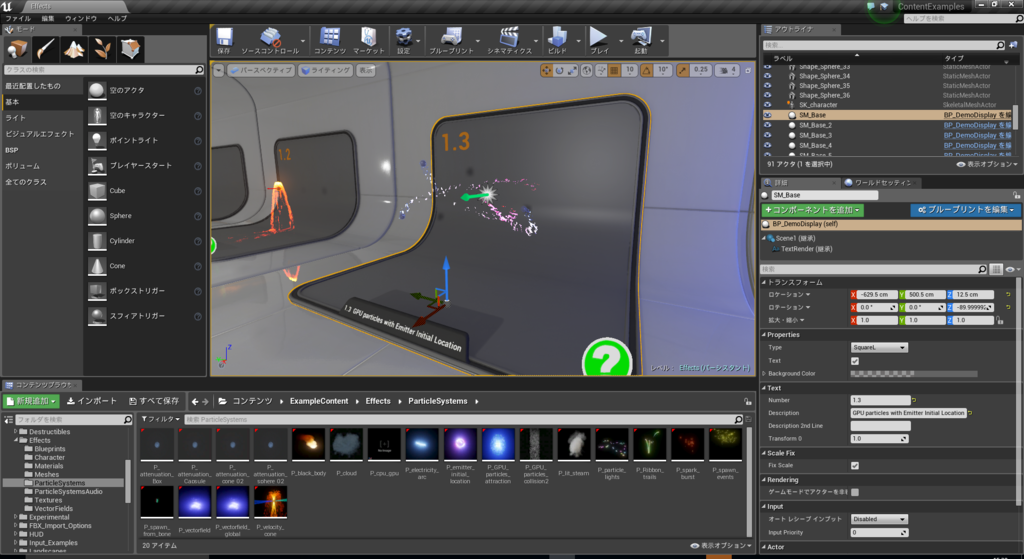The image size is (1024, 559).
Task: Click the Description text field
Action: (x=908, y=413)
